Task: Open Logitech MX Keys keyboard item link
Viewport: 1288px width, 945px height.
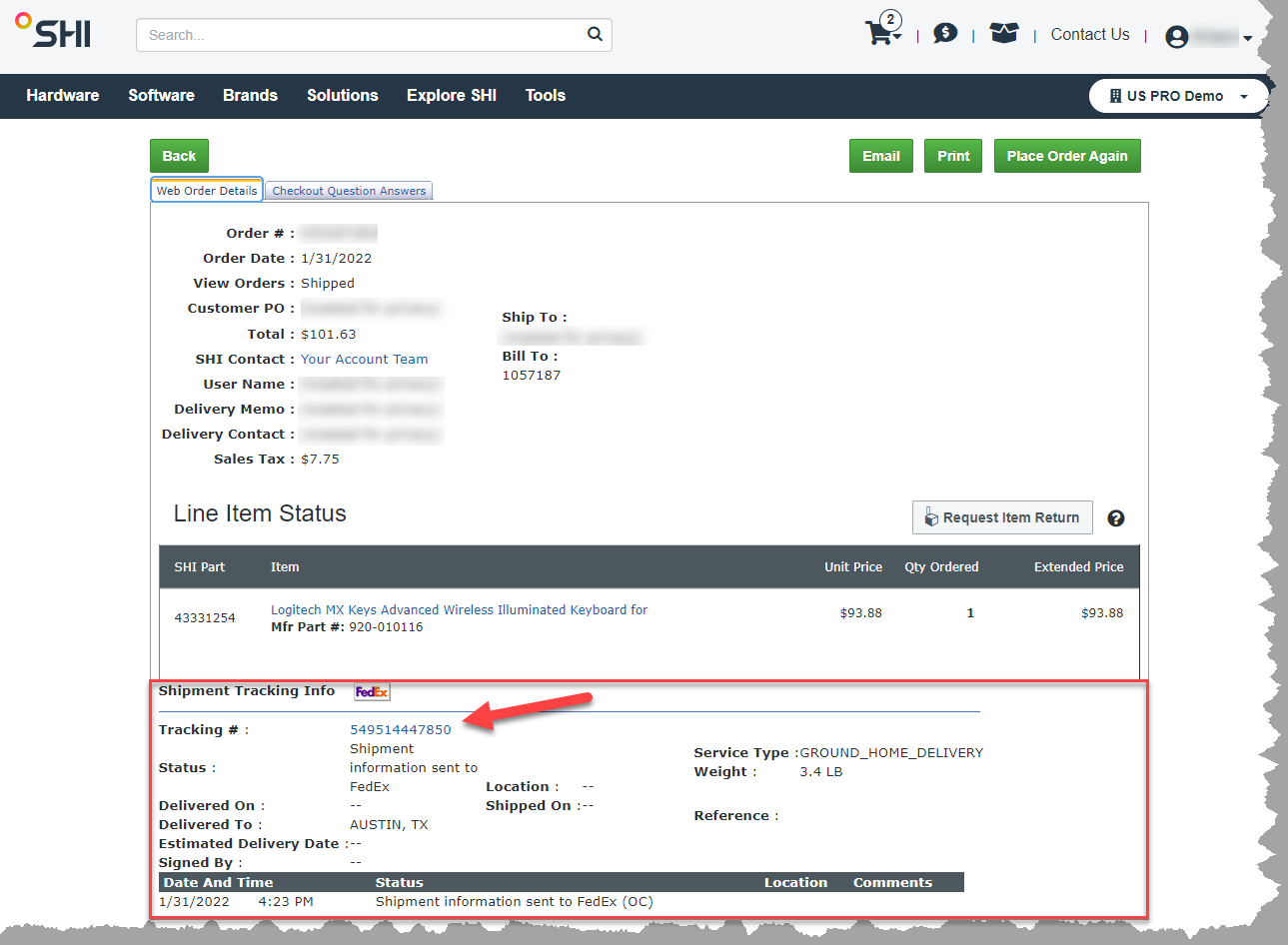Action: pyautogui.click(x=459, y=609)
